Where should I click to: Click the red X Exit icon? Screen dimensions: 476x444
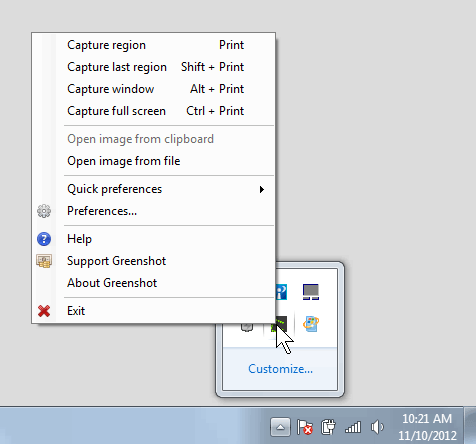click(44, 311)
